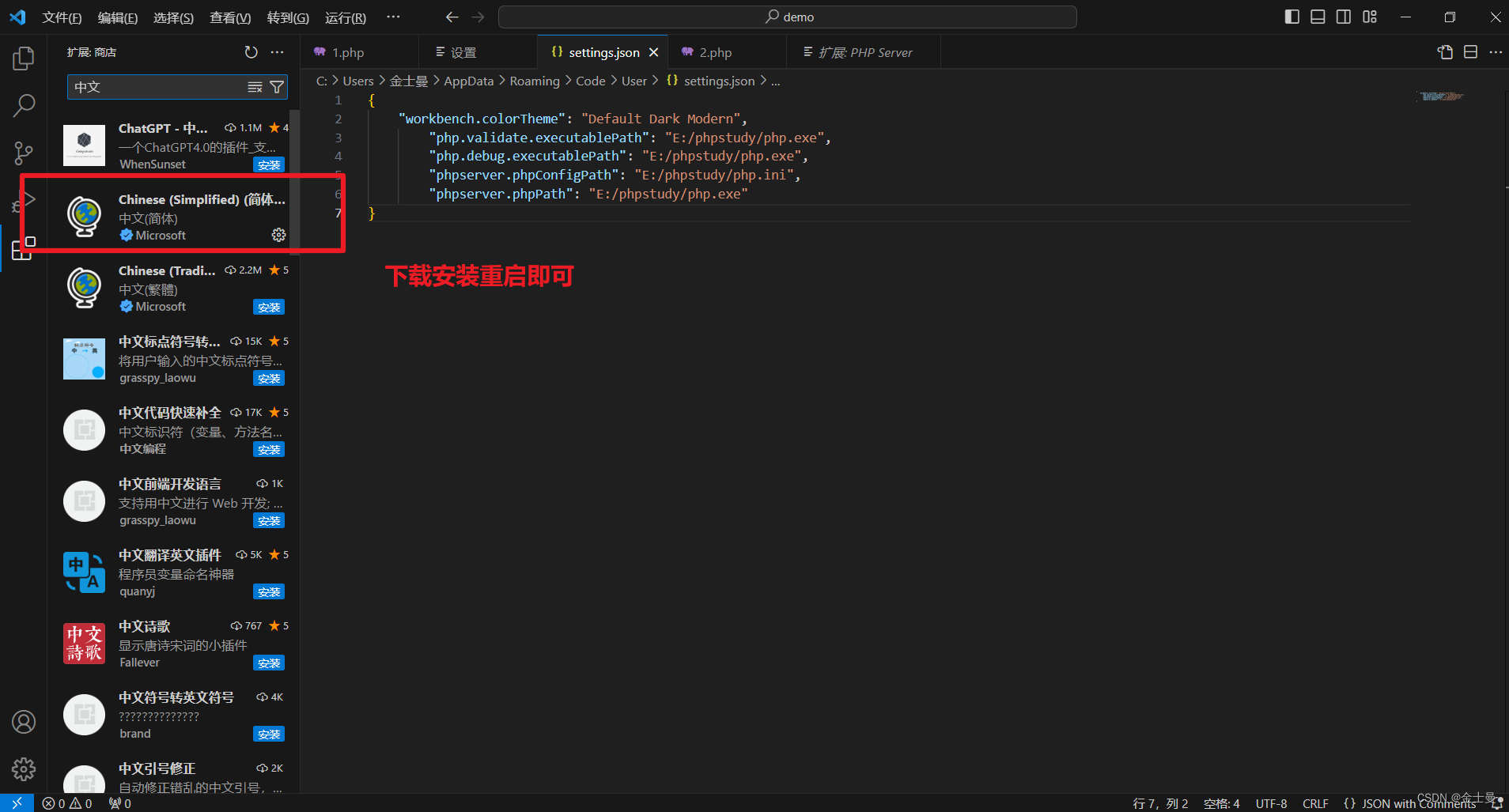Install the ChatGPT extension by WhenSunset
Viewport: 1509px width, 812px height.
click(x=269, y=165)
